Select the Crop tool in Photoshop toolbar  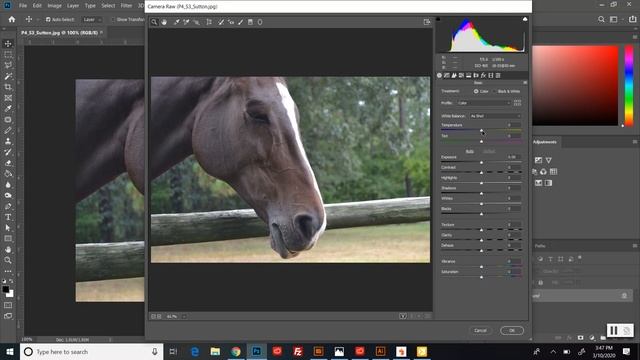[8, 87]
